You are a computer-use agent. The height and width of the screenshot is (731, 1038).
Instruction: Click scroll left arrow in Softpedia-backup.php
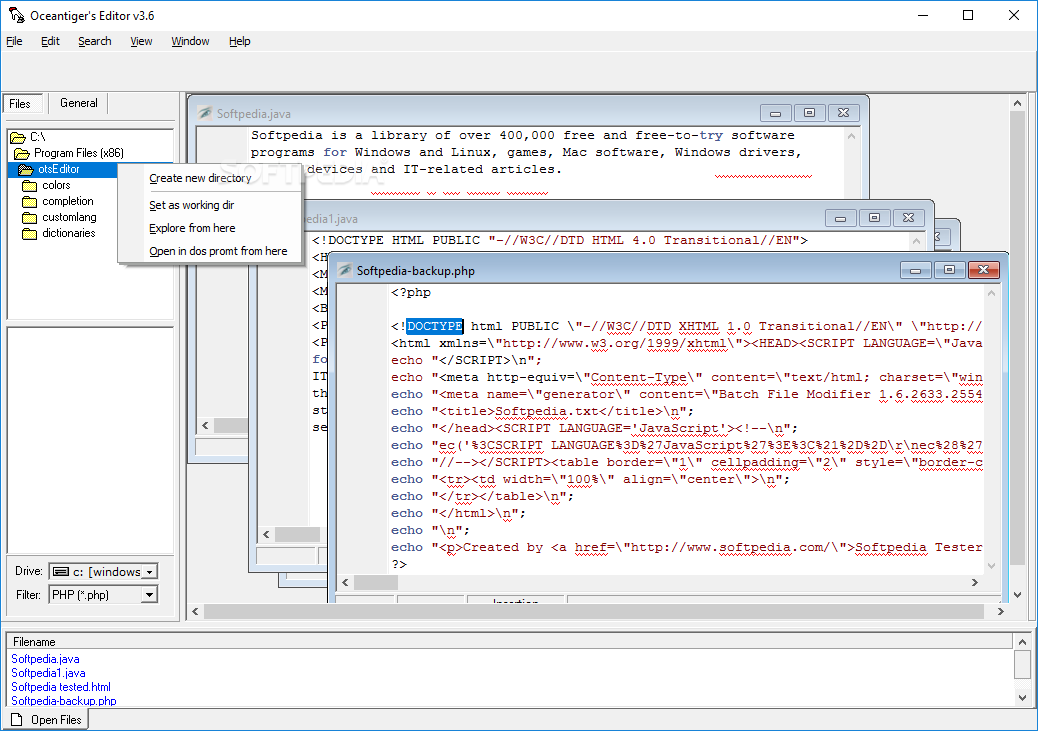[x=345, y=583]
